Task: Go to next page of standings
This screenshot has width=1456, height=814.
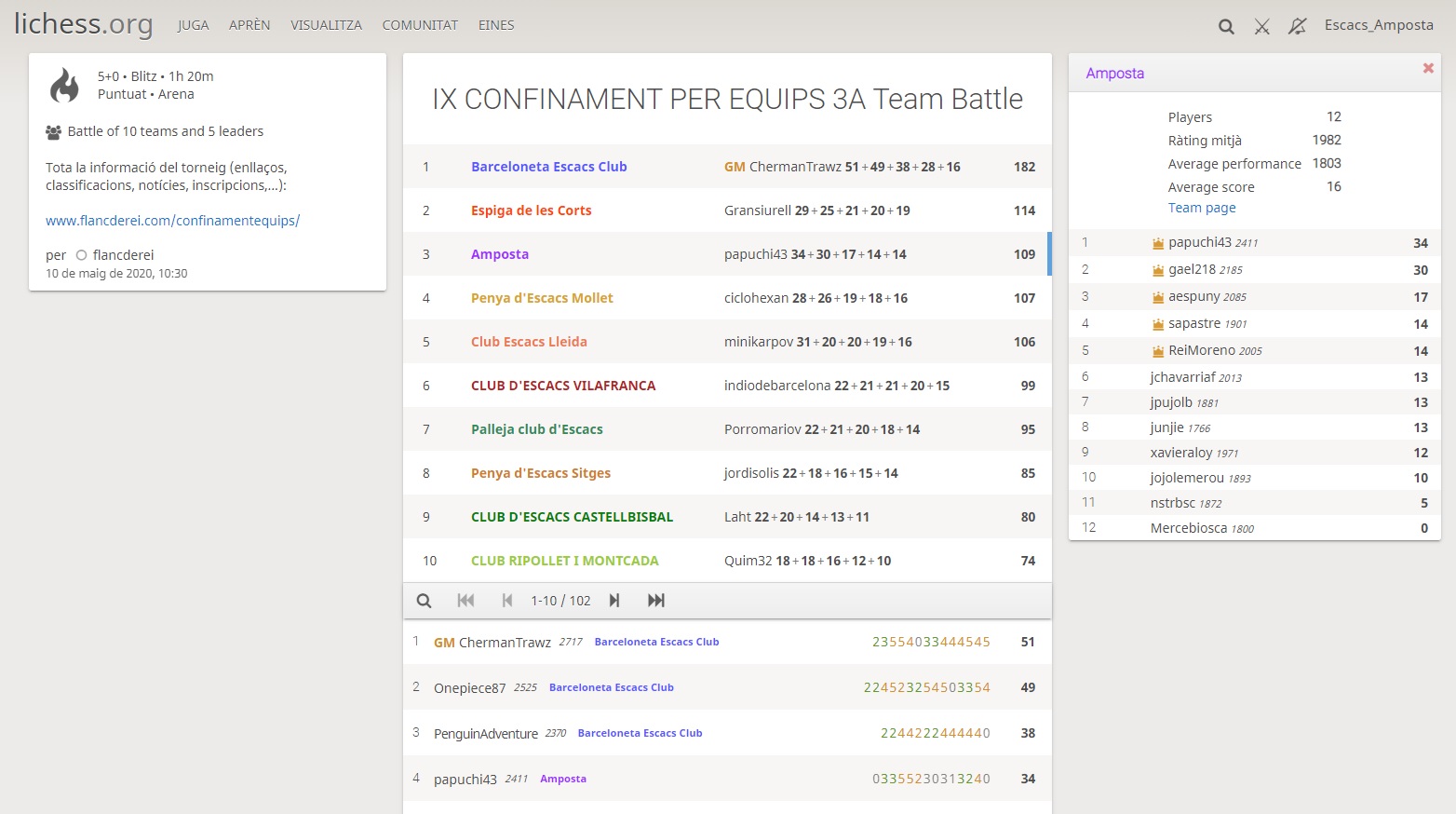Action: point(614,601)
